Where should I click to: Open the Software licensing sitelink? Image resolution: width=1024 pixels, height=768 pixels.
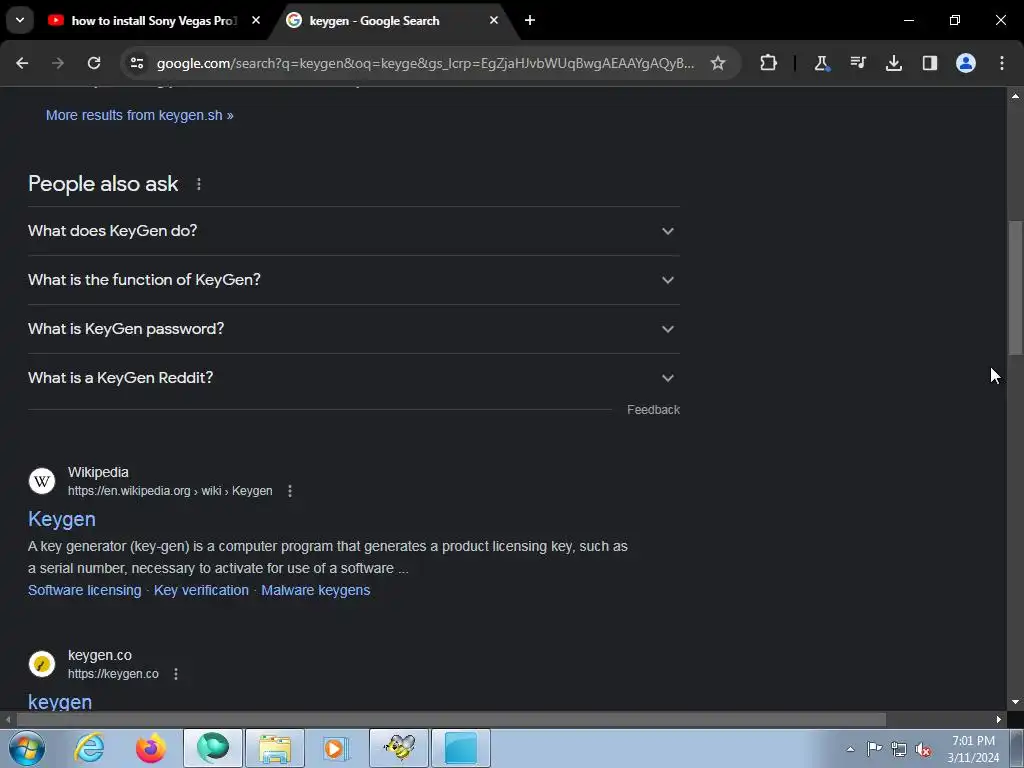(x=84, y=590)
